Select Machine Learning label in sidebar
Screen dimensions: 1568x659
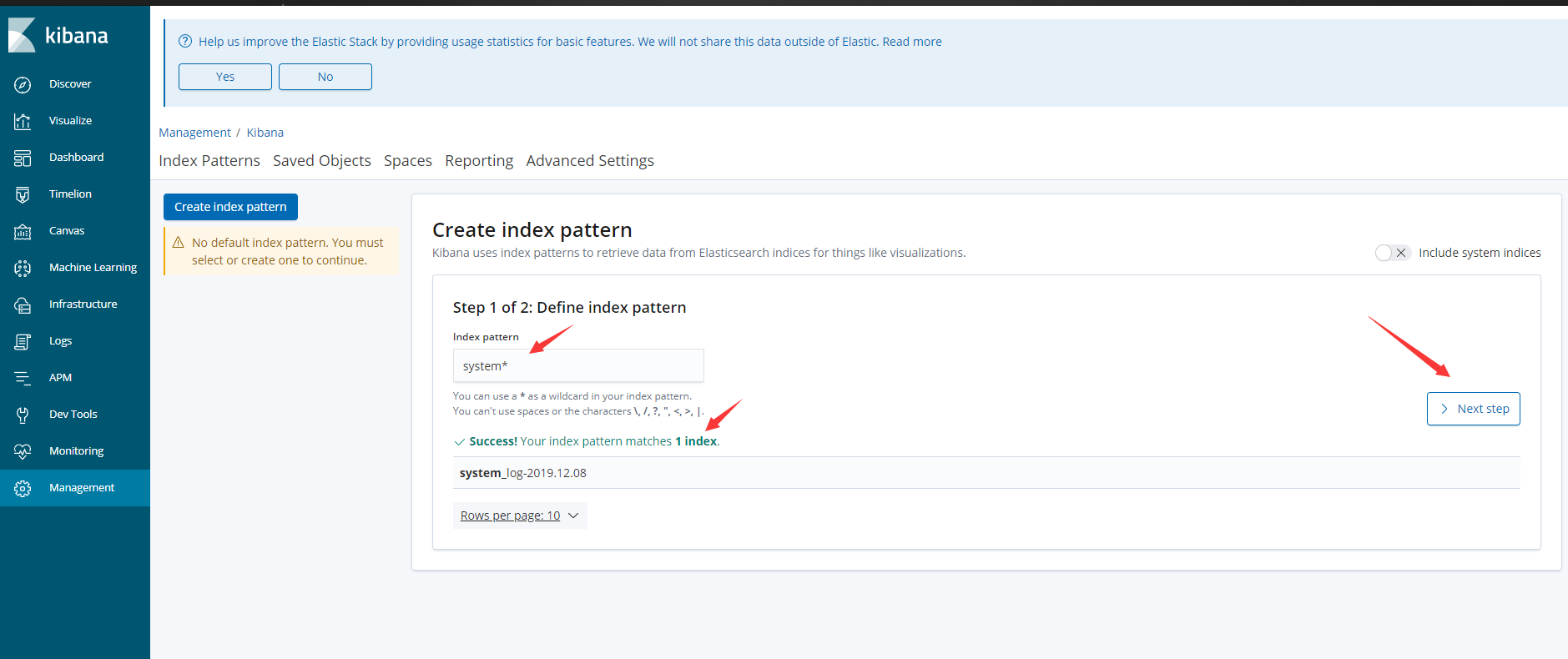[93, 268]
